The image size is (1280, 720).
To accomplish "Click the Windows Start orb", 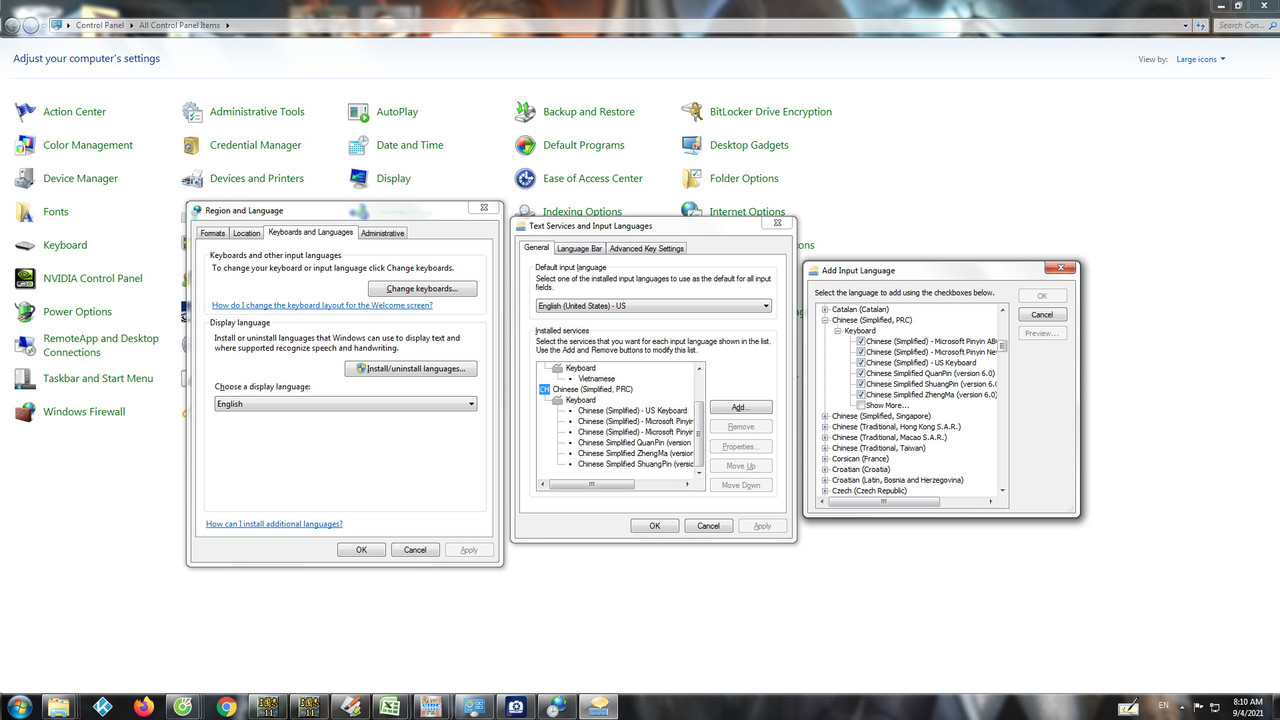I will pyautogui.click(x=18, y=706).
